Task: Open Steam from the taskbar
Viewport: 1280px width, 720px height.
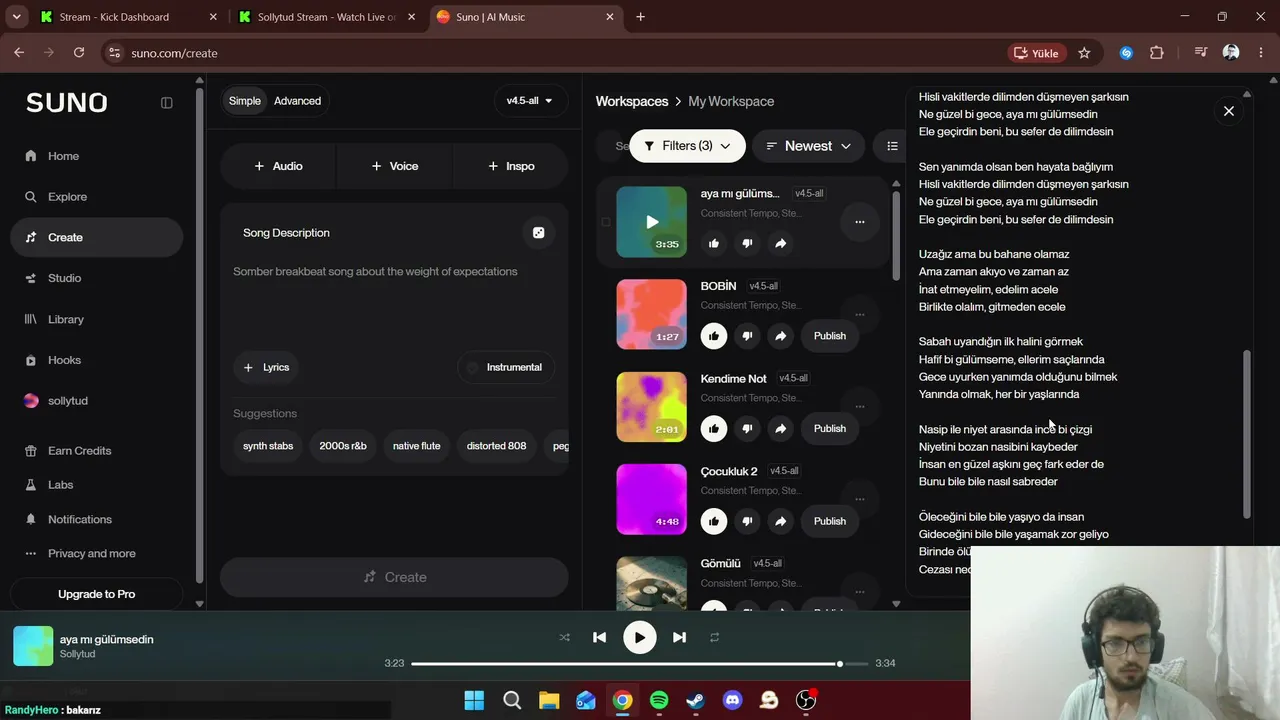Action: tap(695, 700)
